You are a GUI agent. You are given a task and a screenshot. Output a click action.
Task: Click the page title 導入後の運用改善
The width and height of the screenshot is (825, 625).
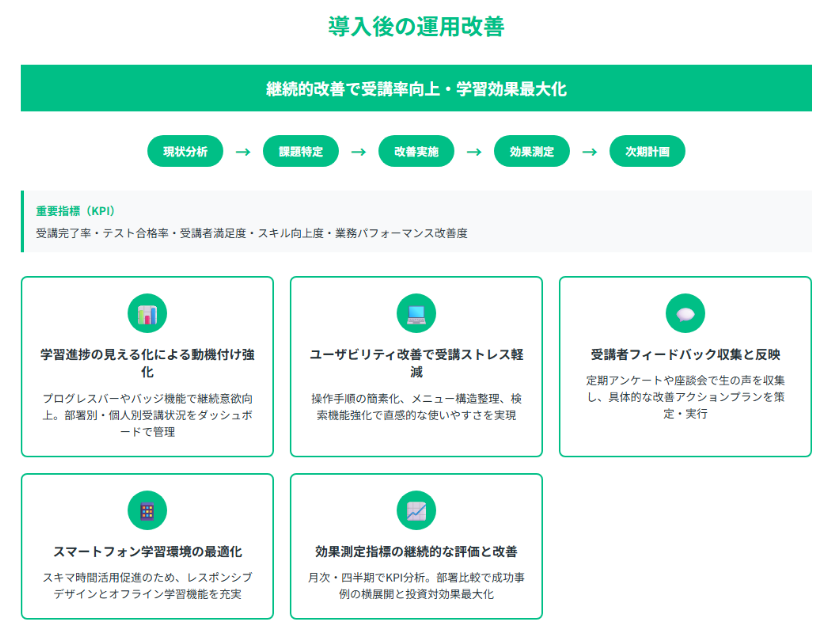pos(416,27)
